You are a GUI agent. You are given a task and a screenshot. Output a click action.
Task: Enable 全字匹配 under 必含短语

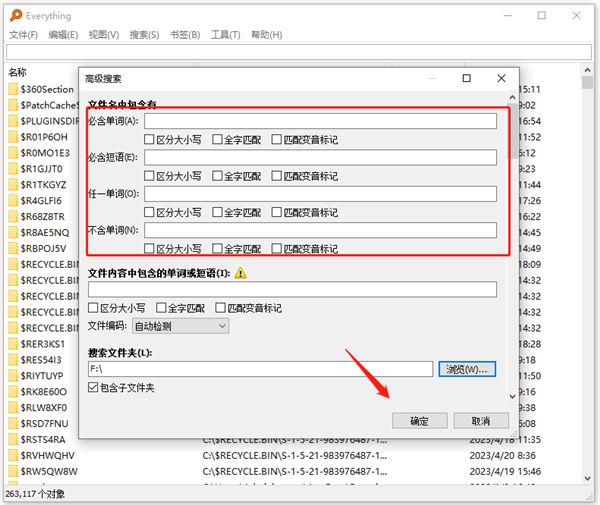tap(217, 176)
